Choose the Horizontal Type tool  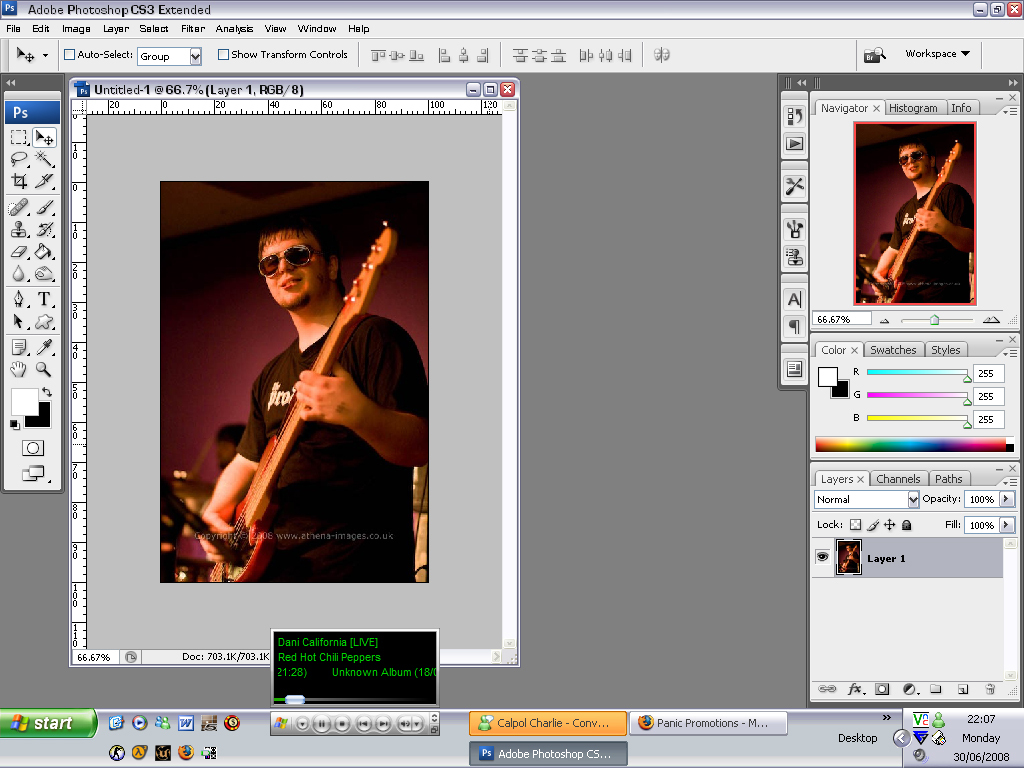[44, 299]
